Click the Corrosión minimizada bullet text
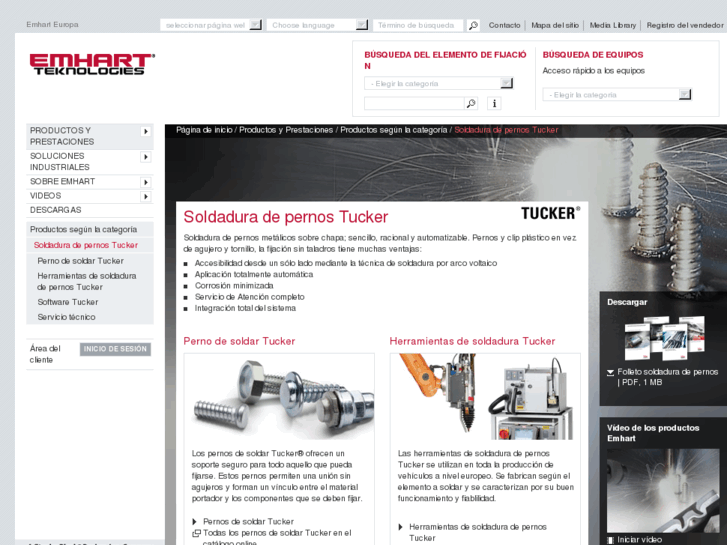 (x=234, y=286)
